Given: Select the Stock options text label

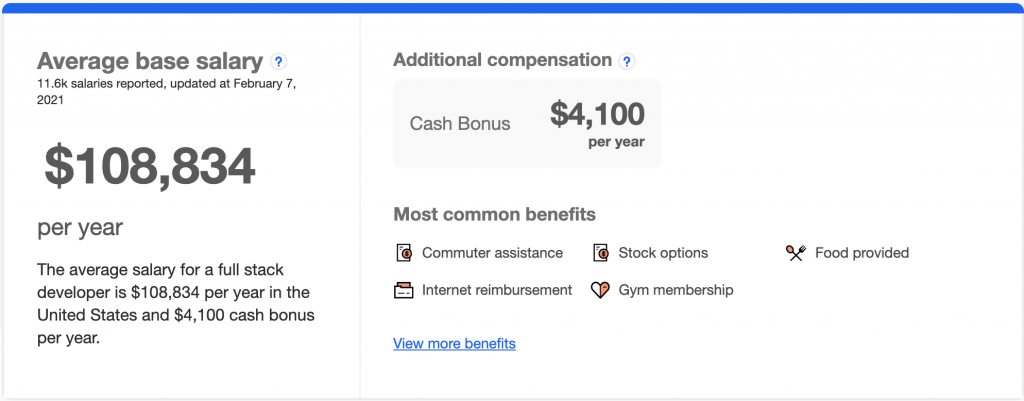Looking at the screenshot, I should [663, 253].
